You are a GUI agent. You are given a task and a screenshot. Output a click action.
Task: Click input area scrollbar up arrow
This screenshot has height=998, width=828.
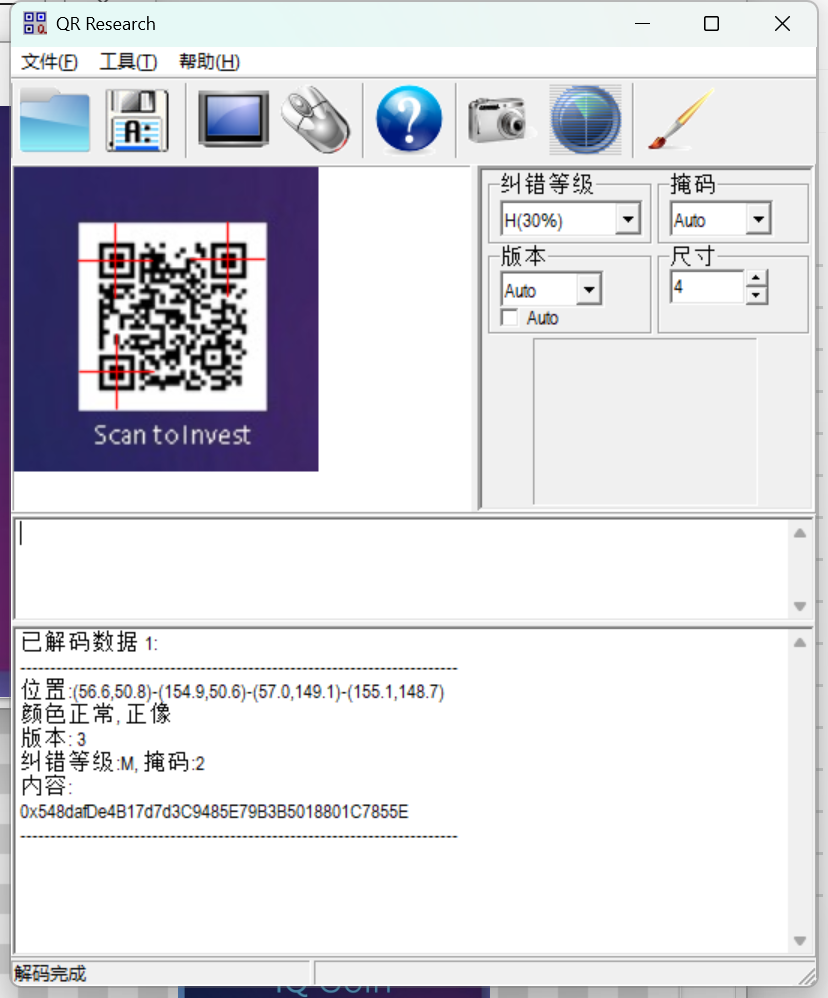[800, 533]
